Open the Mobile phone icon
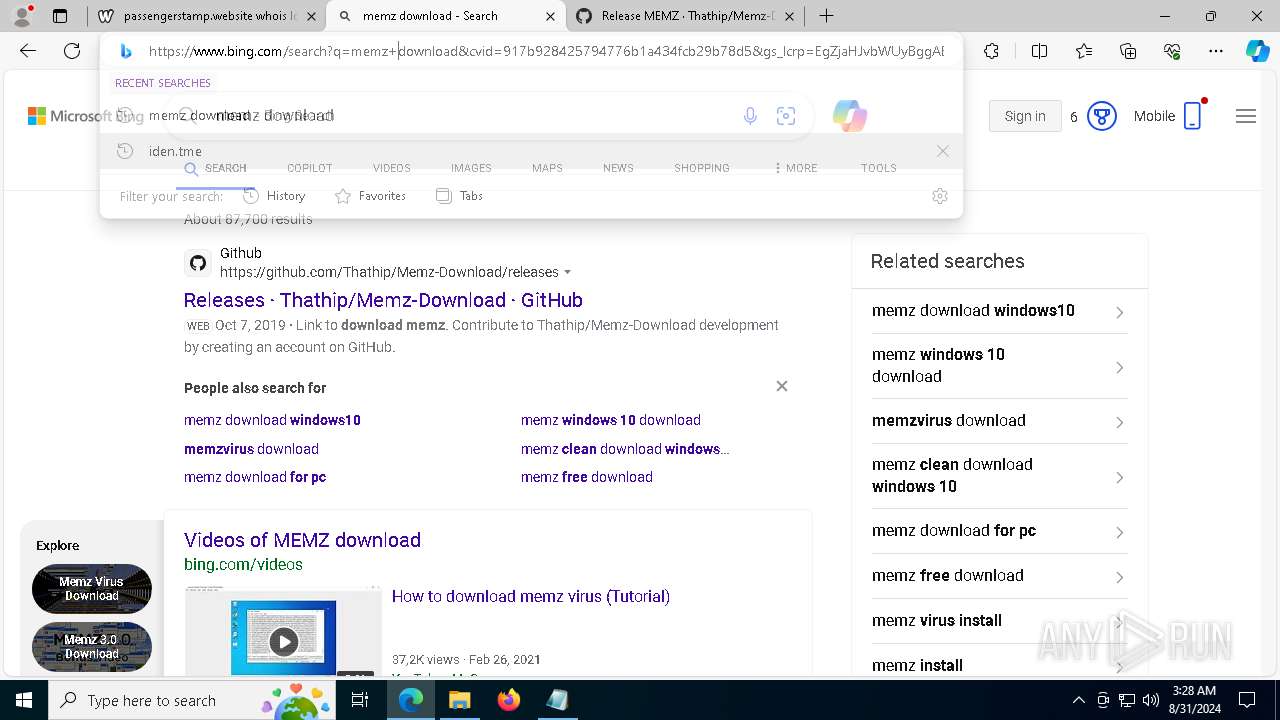 point(1192,116)
